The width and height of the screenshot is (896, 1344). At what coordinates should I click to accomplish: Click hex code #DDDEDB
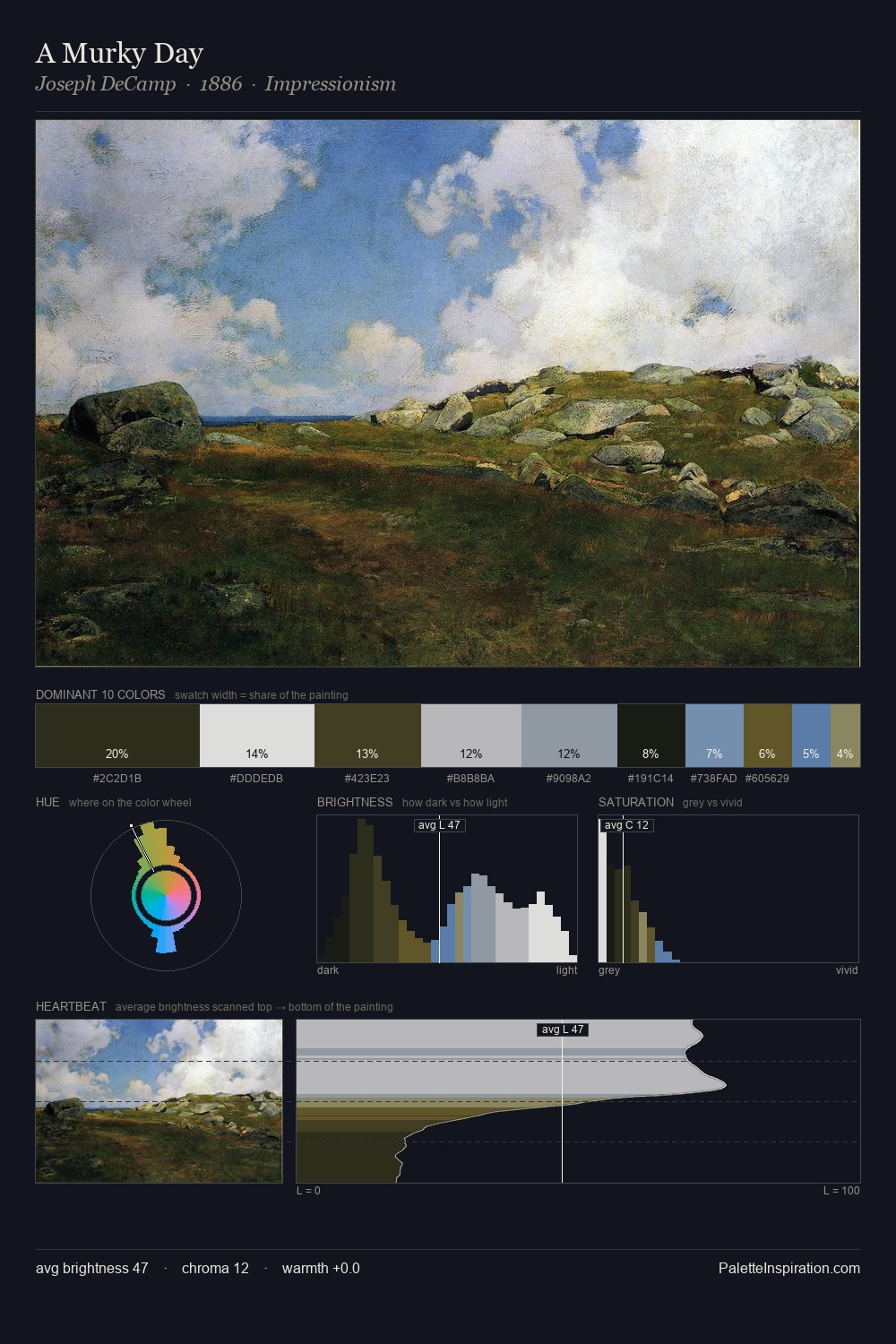[257, 779]
